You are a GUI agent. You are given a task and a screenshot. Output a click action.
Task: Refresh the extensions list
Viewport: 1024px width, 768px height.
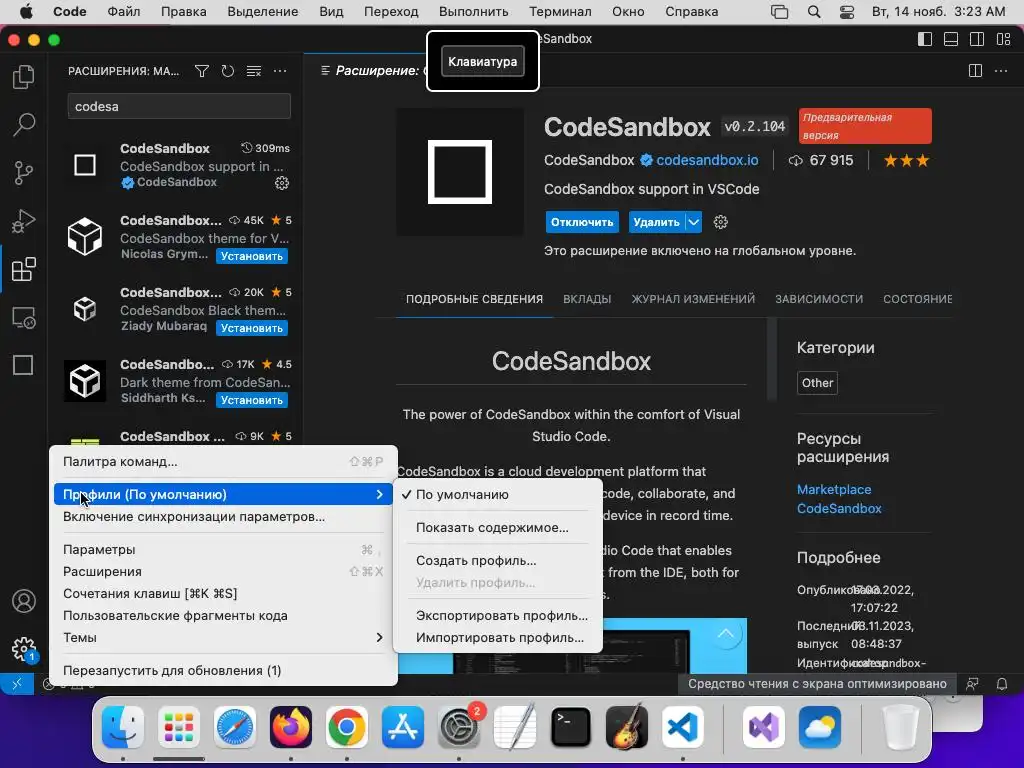pos(227,71)
